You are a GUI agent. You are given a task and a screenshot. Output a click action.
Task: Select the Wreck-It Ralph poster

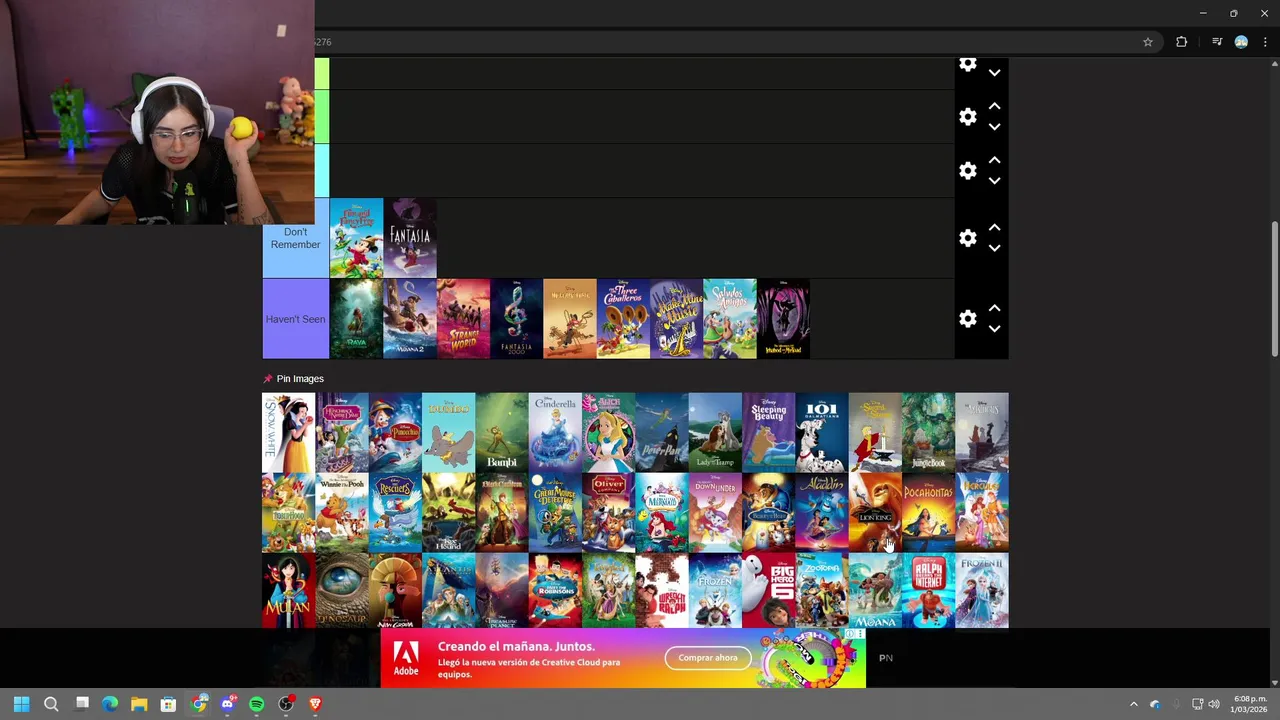pyautogui.click(x=662, y=590)
